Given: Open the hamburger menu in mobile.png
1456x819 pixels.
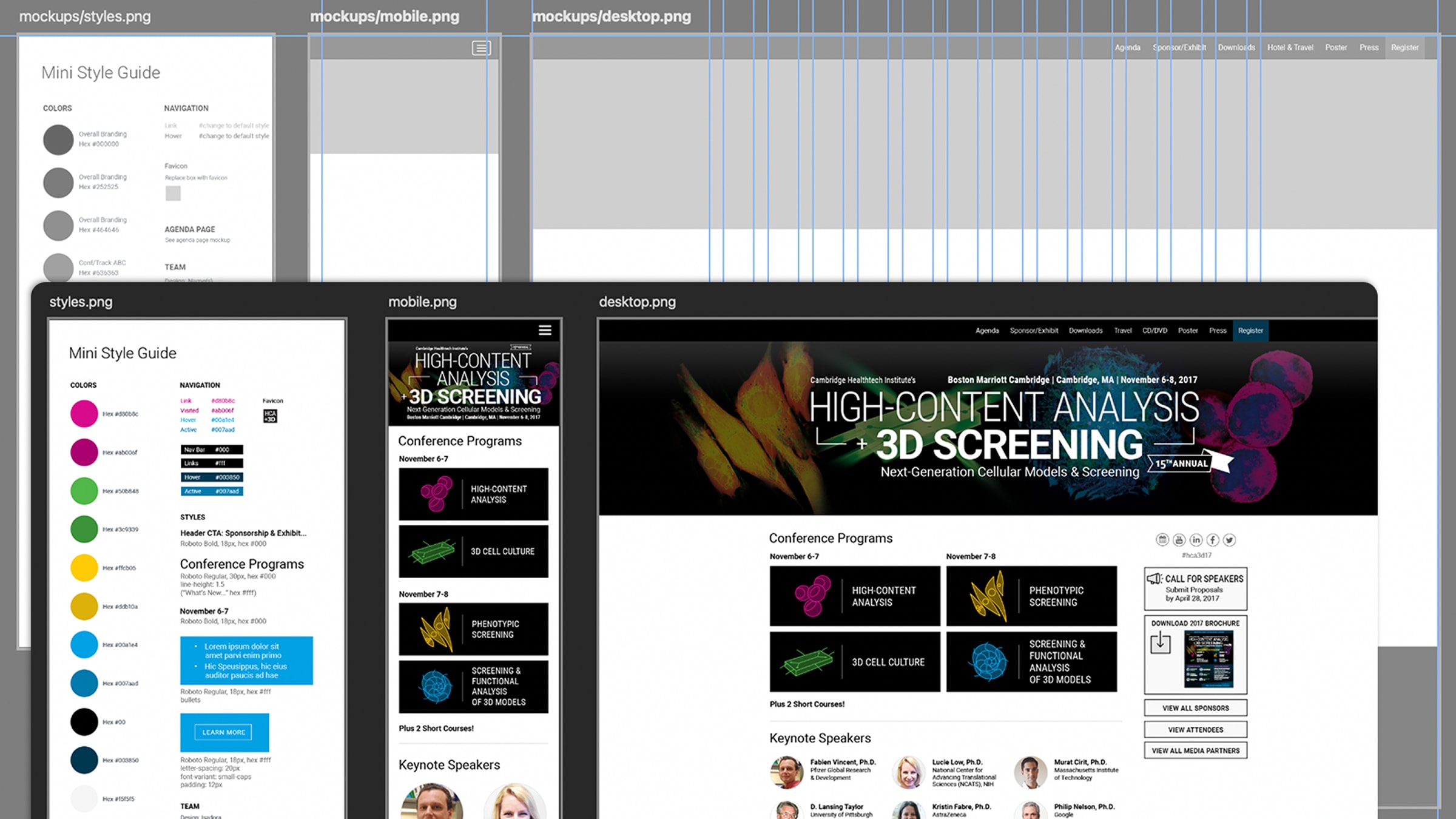Looking at the screenshot, I should click(545, 330).
